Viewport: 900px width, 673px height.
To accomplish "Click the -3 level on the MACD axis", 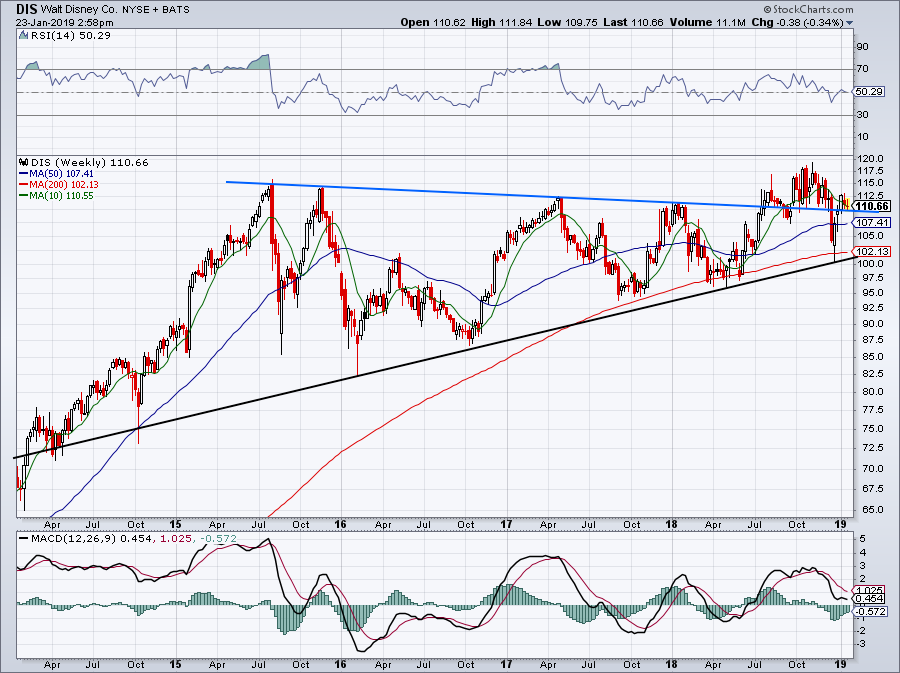I will pos(861,644).
